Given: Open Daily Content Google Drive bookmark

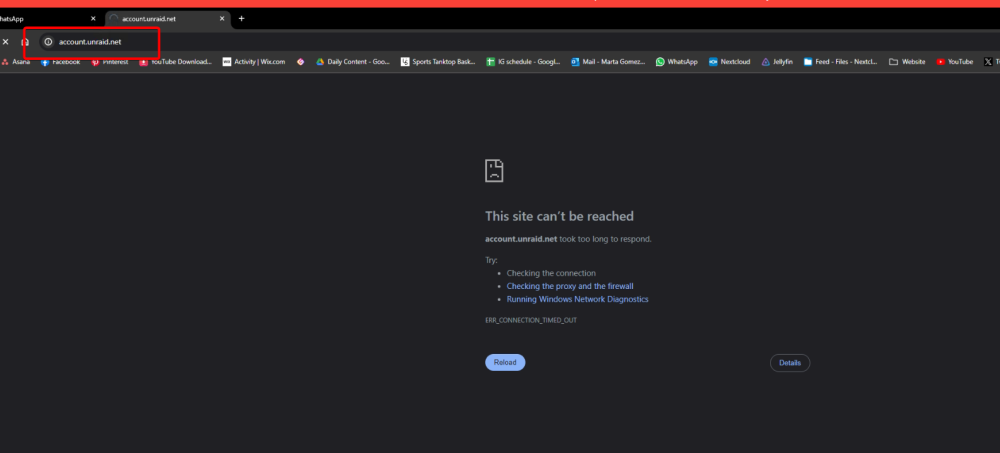Looking at the screenshot, I should pos(353,62).
